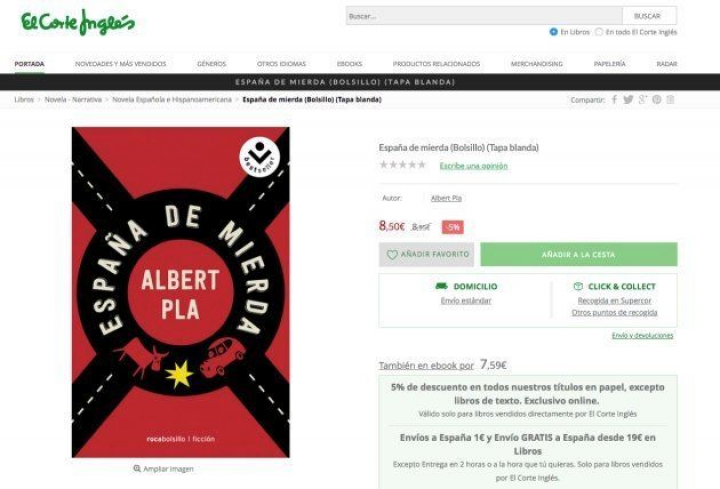This screenshot has width=720, height=489.
Task: Open the Otros Idiomas menu
Action: [x=281, y=64]
